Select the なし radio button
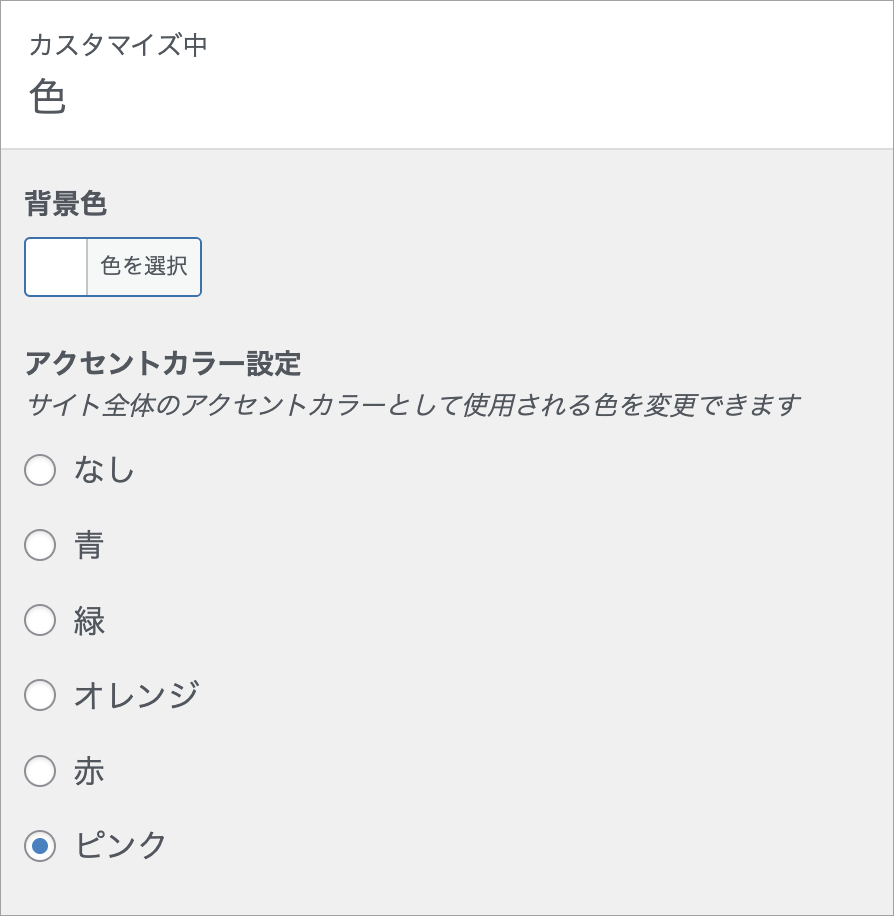 [40, 470]
